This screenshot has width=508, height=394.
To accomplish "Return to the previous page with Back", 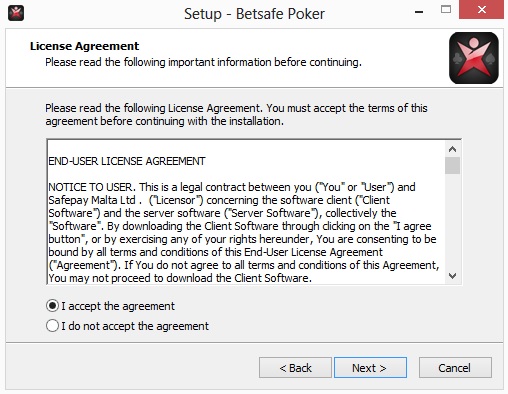I will [x=295, y=368].
